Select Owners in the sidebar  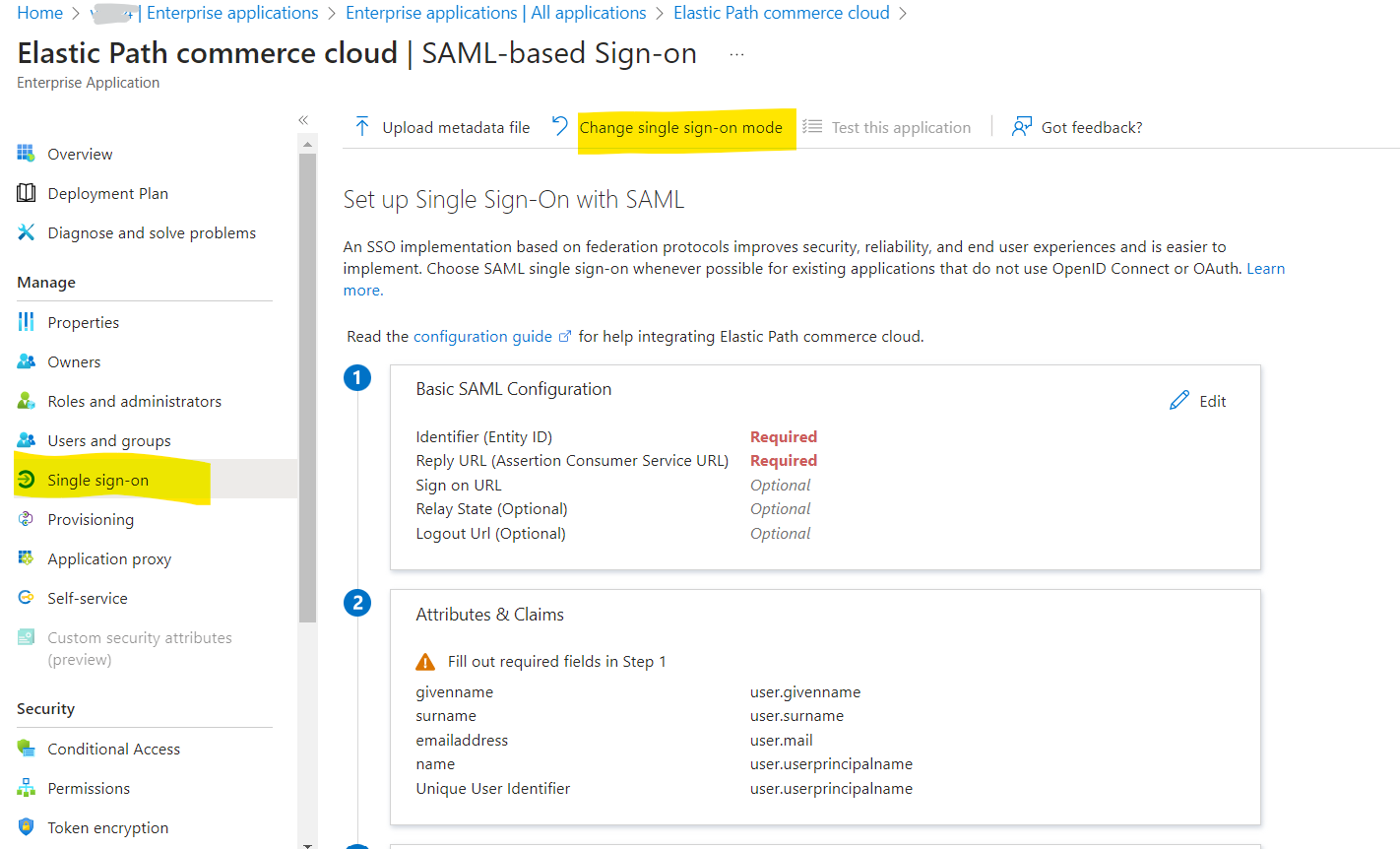coord(74,361)
